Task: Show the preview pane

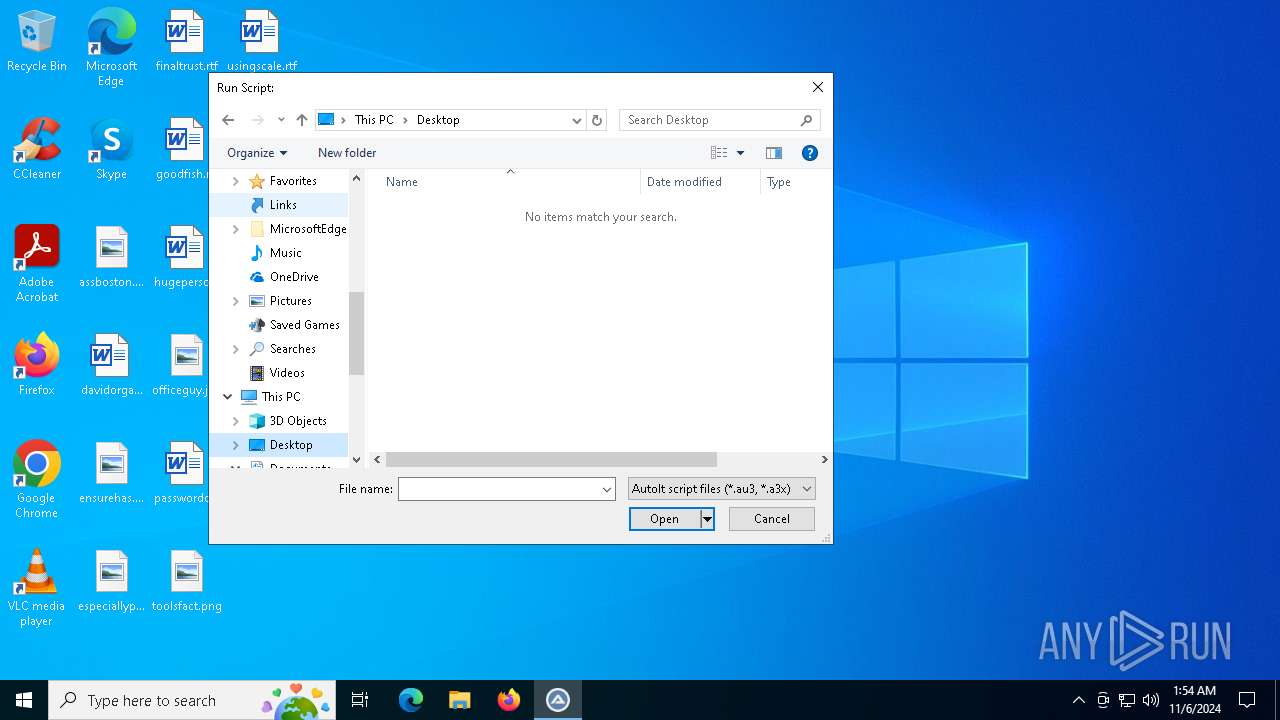Action: 774,153
